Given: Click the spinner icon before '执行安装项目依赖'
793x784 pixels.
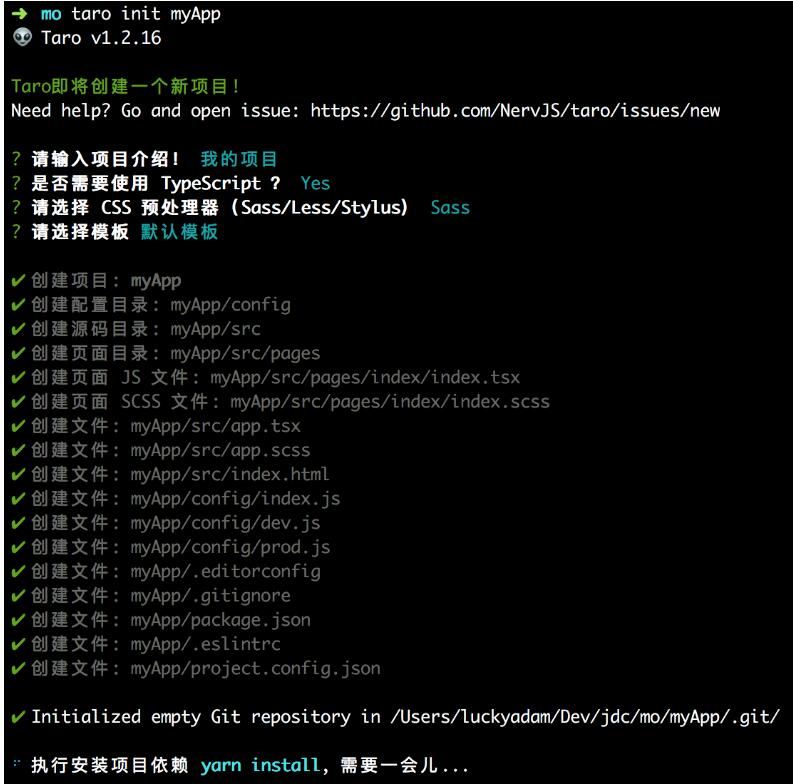Looking at the screenshot, I should [17, 763].
